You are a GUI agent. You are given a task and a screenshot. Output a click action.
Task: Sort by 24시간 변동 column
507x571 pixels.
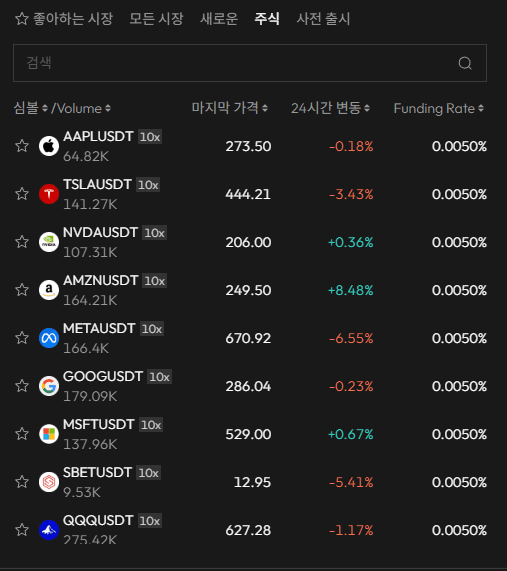click(x=330, y=108)
